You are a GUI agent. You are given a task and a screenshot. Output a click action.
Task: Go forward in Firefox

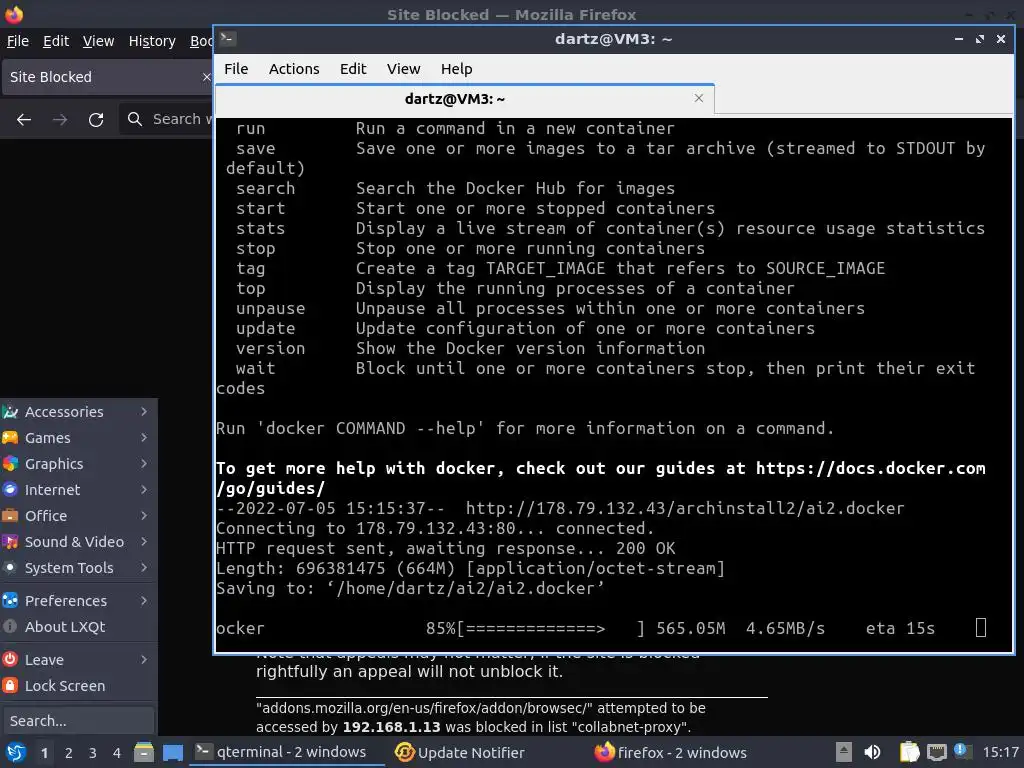tap(60, 120)
